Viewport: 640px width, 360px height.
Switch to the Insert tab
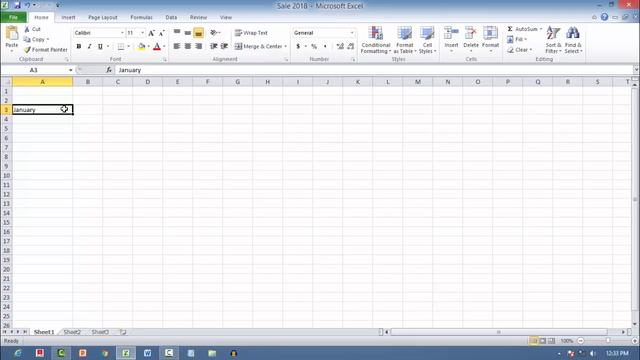click(x=68, y=18)
